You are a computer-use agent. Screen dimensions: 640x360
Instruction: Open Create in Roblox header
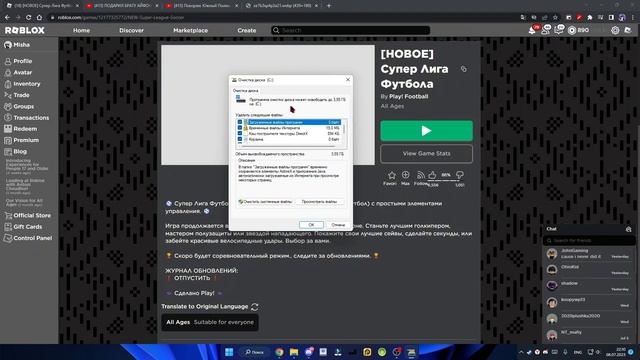[247, 30]
